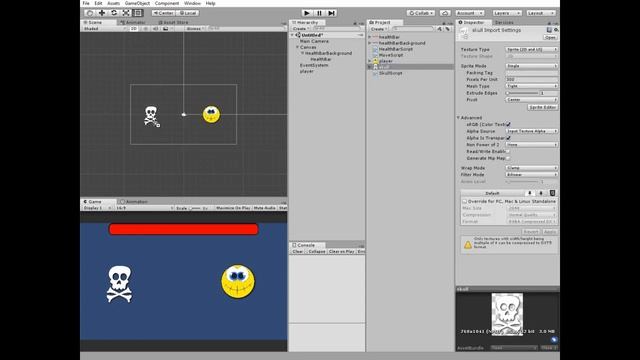Select the Hand tool in toolbar
640x360 pixels.
click(90, 13)
